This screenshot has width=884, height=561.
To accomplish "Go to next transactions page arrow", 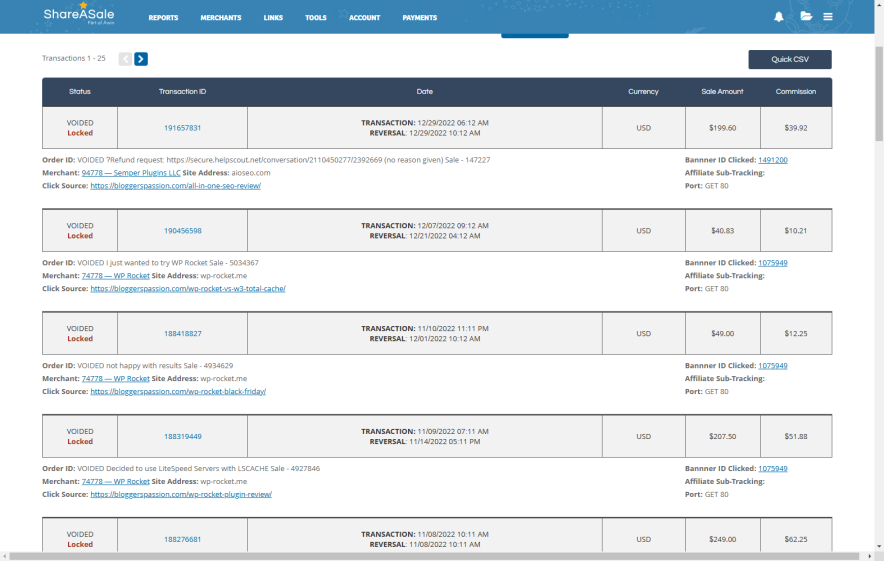I will [141, 59].
